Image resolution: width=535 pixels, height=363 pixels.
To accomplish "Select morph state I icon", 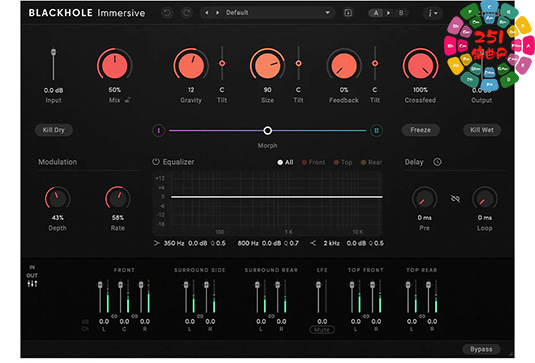I will (x=159, y=130).
